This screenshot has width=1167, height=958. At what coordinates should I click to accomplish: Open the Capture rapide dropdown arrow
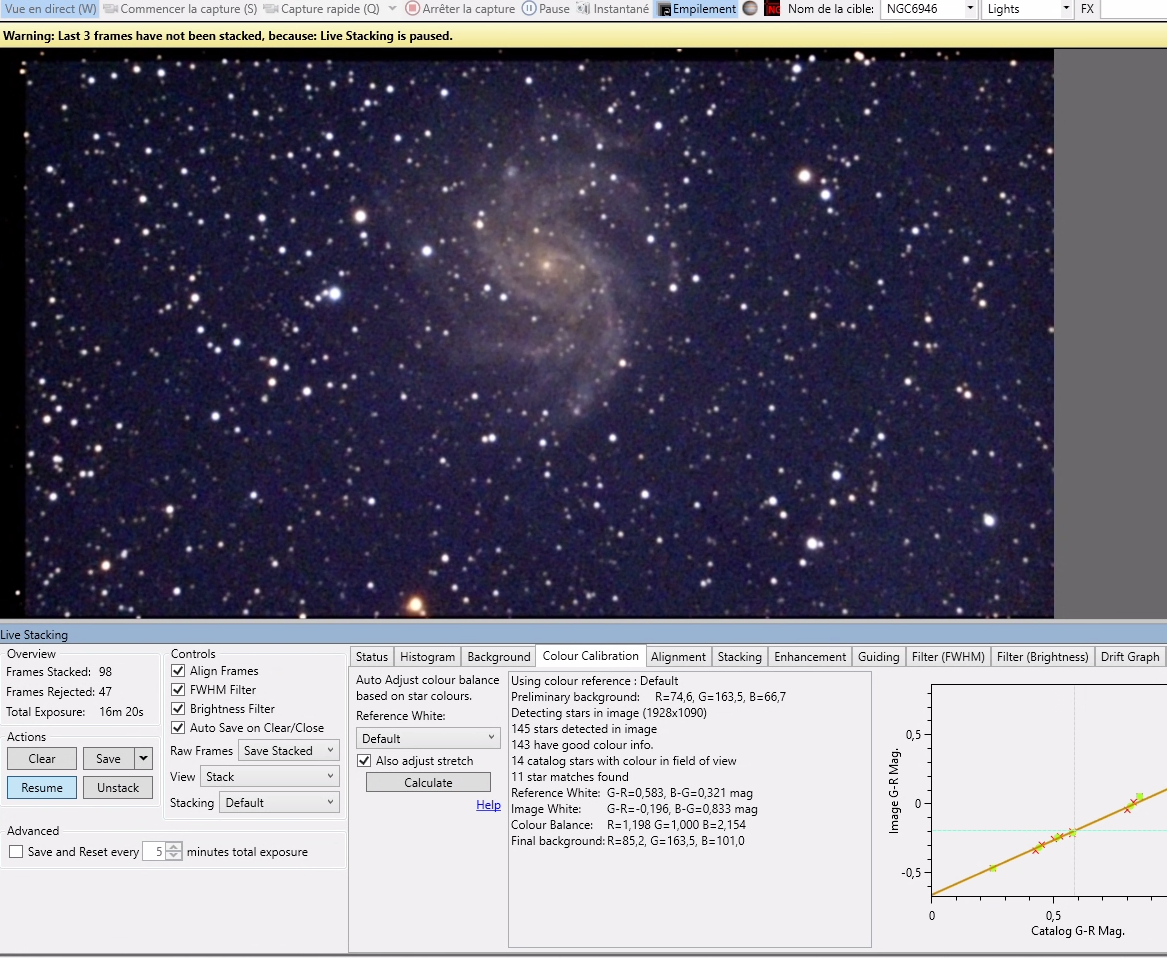coord(392,9)
